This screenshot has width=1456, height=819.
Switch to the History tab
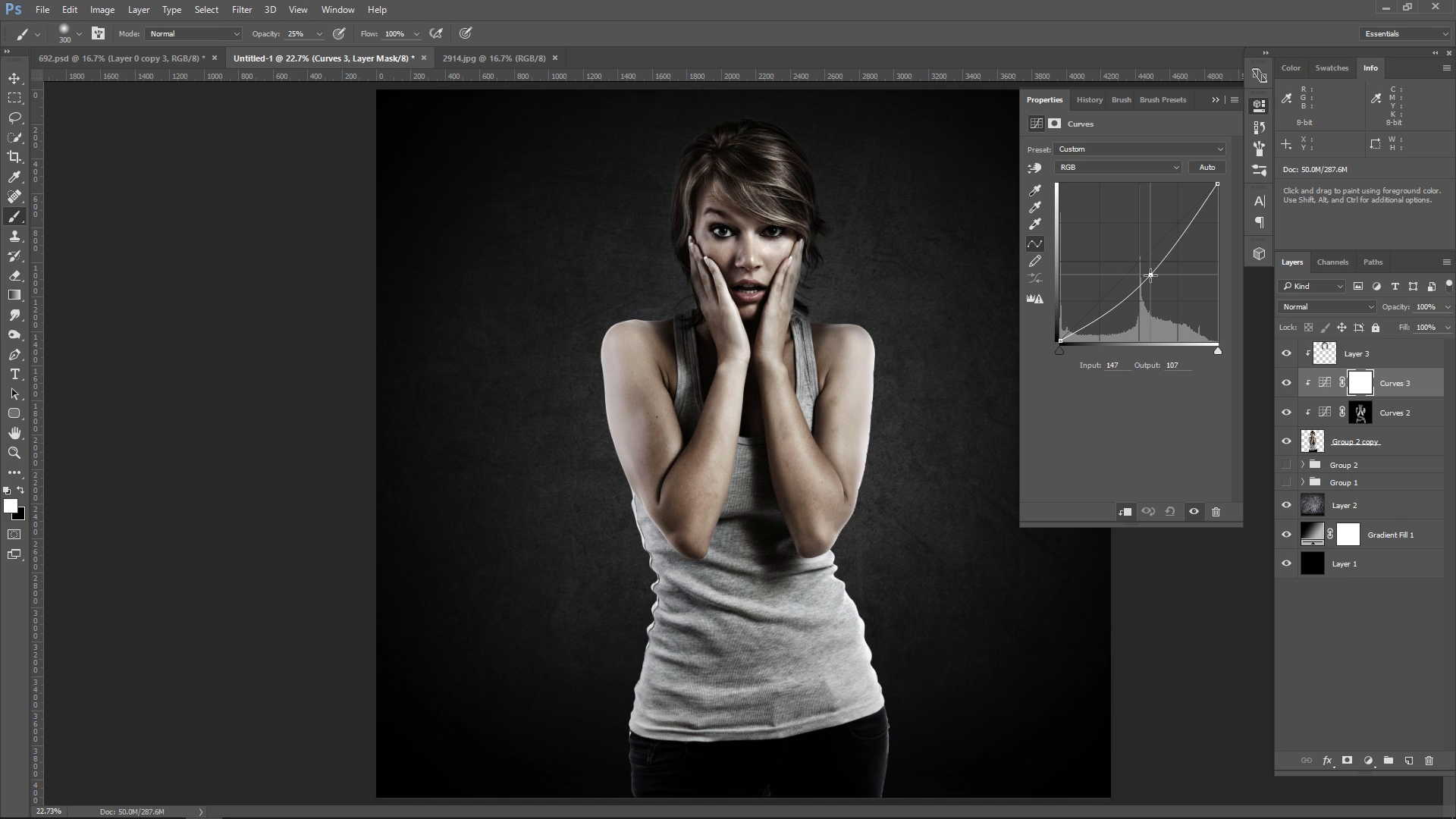coord(1090,100)
